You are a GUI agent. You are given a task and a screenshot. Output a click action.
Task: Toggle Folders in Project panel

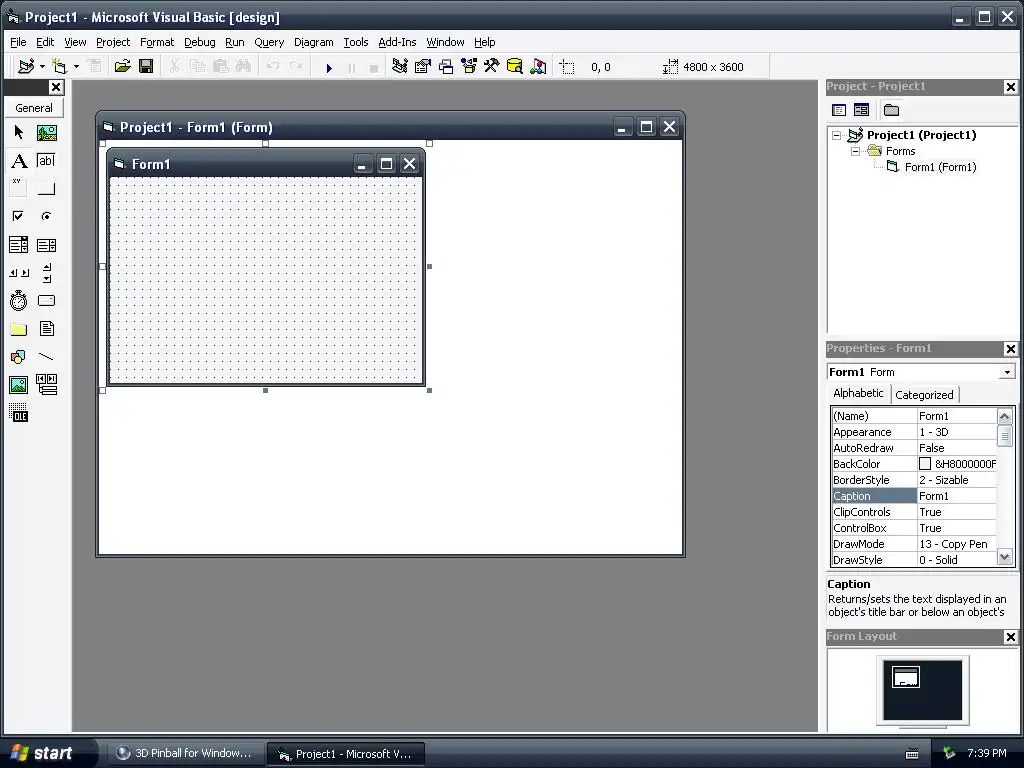pos(891,110)
